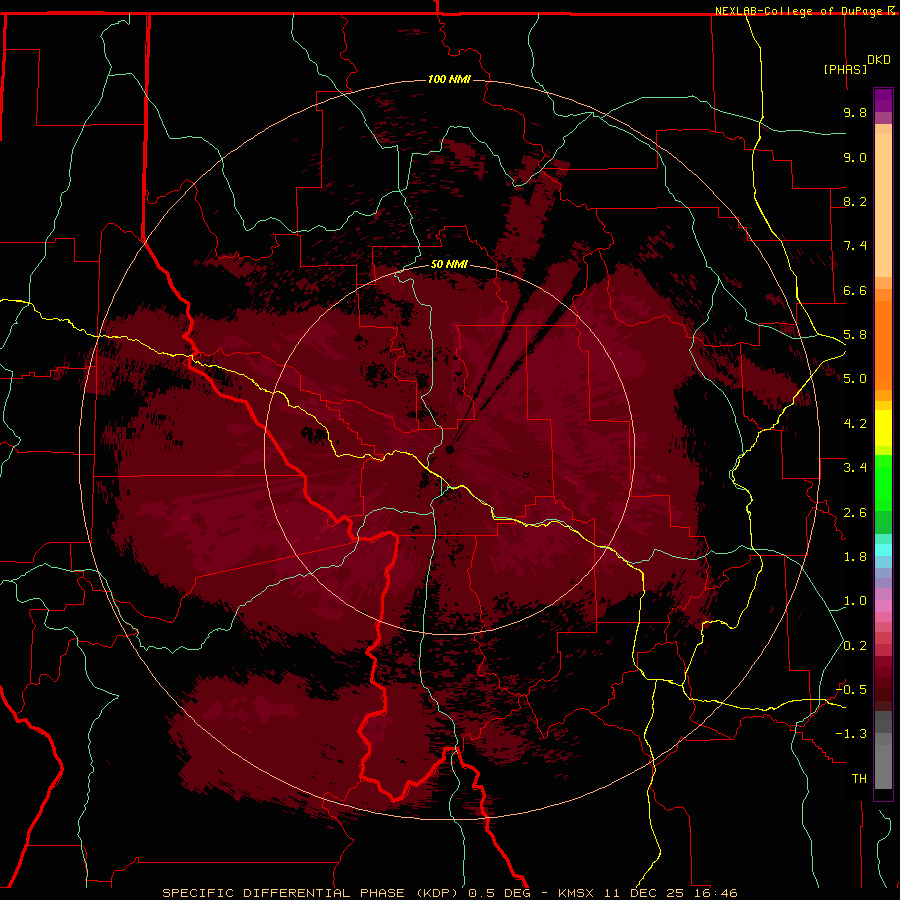Click the -1.3 value on color scale
The width and height of the screenshot is (900, 900).
[851, 734]
